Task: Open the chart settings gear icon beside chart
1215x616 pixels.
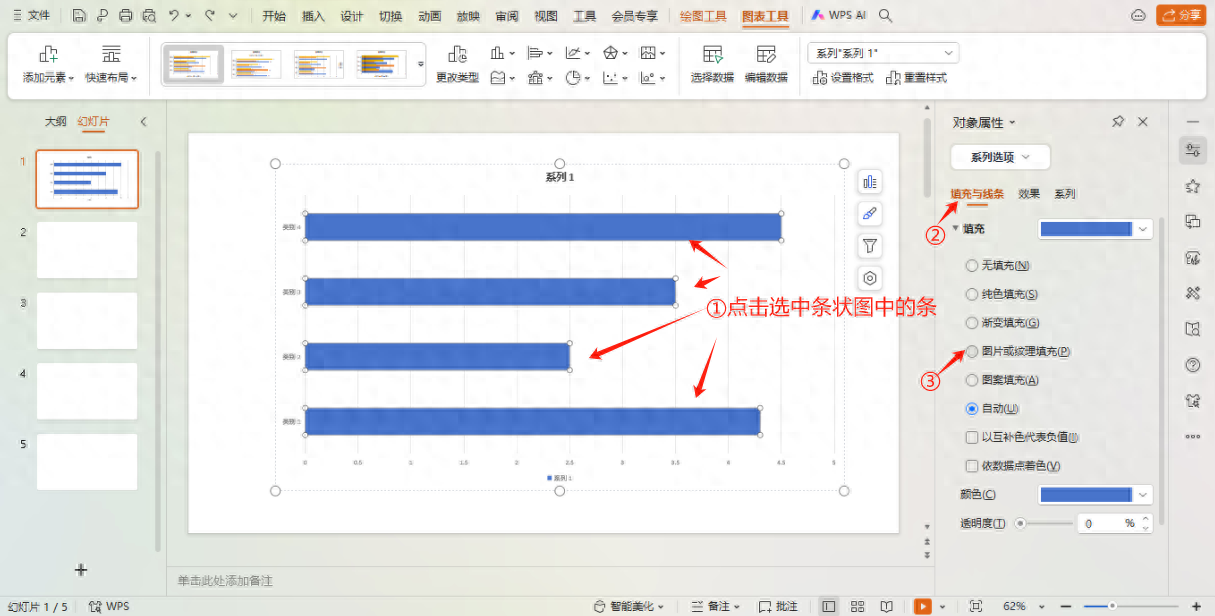Action: 869,277
